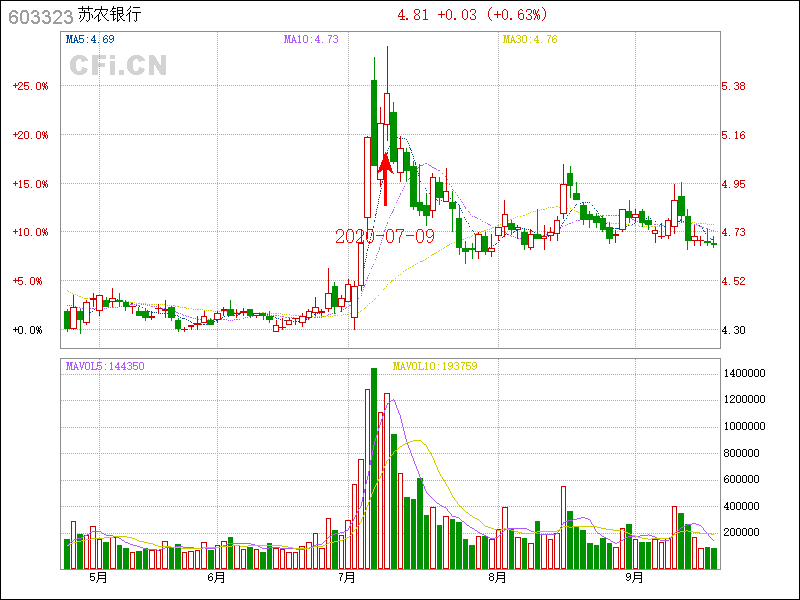Select the MA10:4.73 indicator label
The width and height of the screenshot is (800, 600).
(x=311, y=40)
